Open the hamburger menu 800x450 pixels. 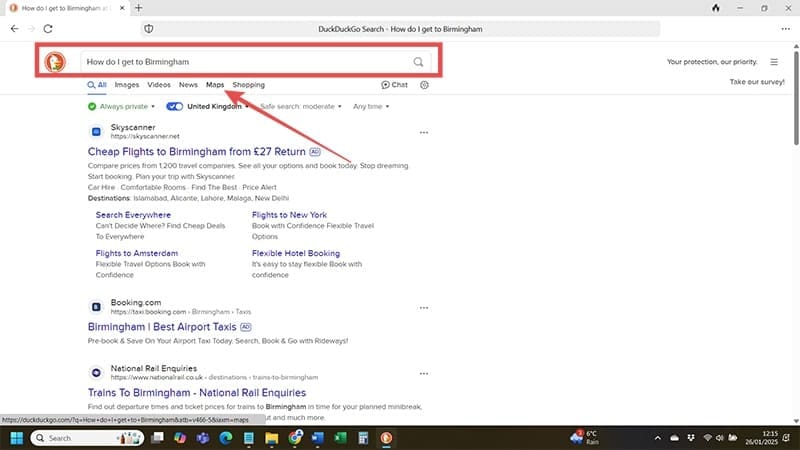(x=773, y=62)
